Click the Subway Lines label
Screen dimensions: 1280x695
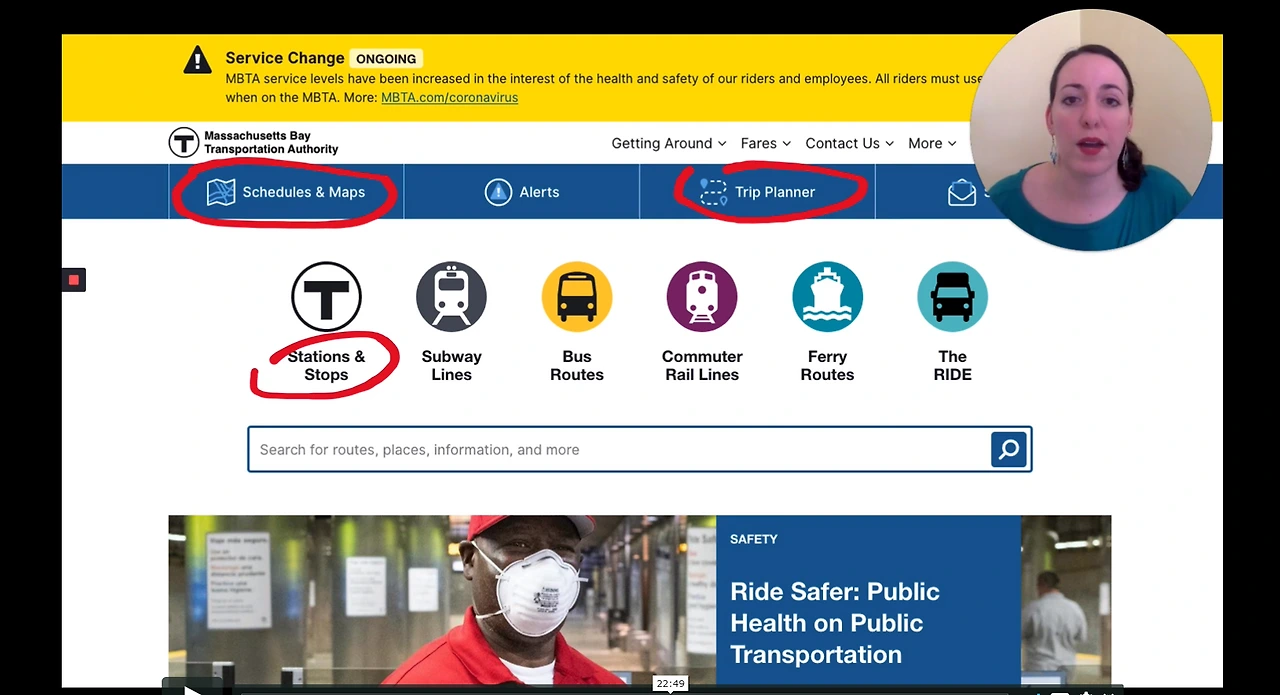tap(451, 365)
